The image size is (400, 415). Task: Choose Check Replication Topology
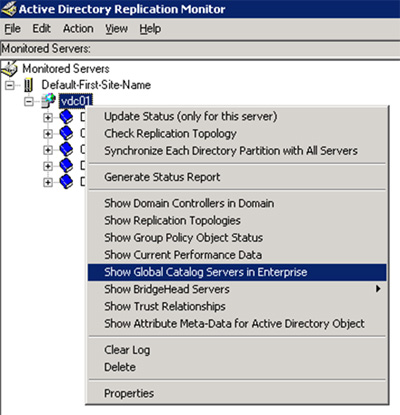pyautogui.click(x=237, y=134)
